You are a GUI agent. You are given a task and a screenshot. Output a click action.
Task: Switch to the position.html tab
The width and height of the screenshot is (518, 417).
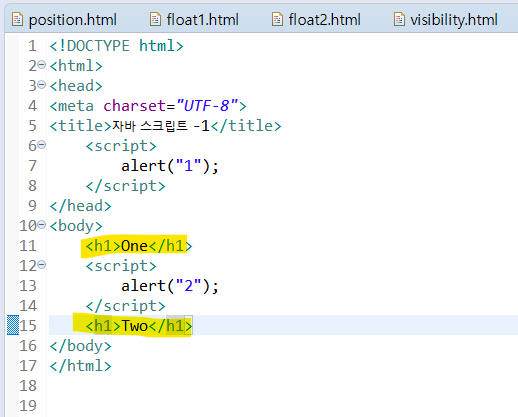pos(64,20)
